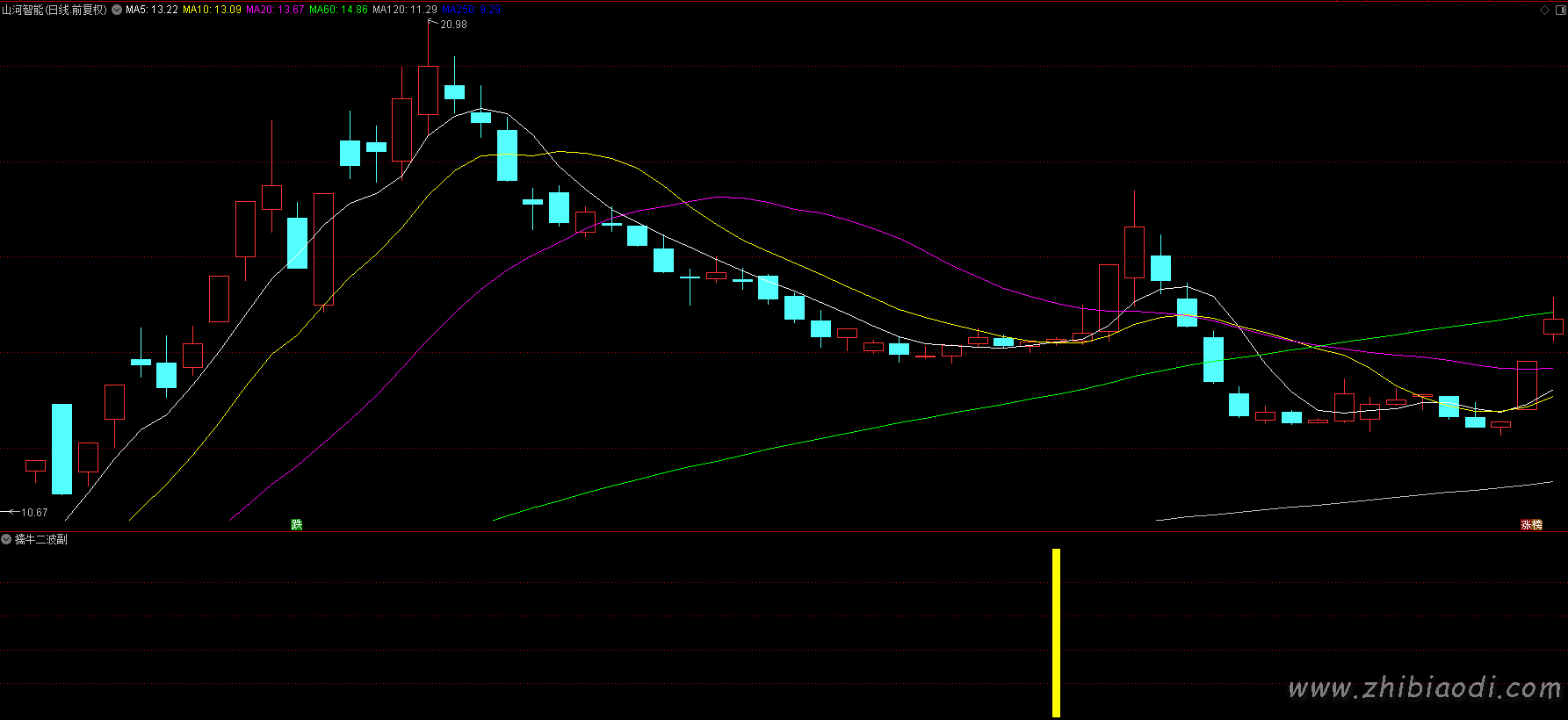This screenshot has height=720, width=1568.
Task: Click the last red candlestick at chart's right edge
Action: (1553, 327)
